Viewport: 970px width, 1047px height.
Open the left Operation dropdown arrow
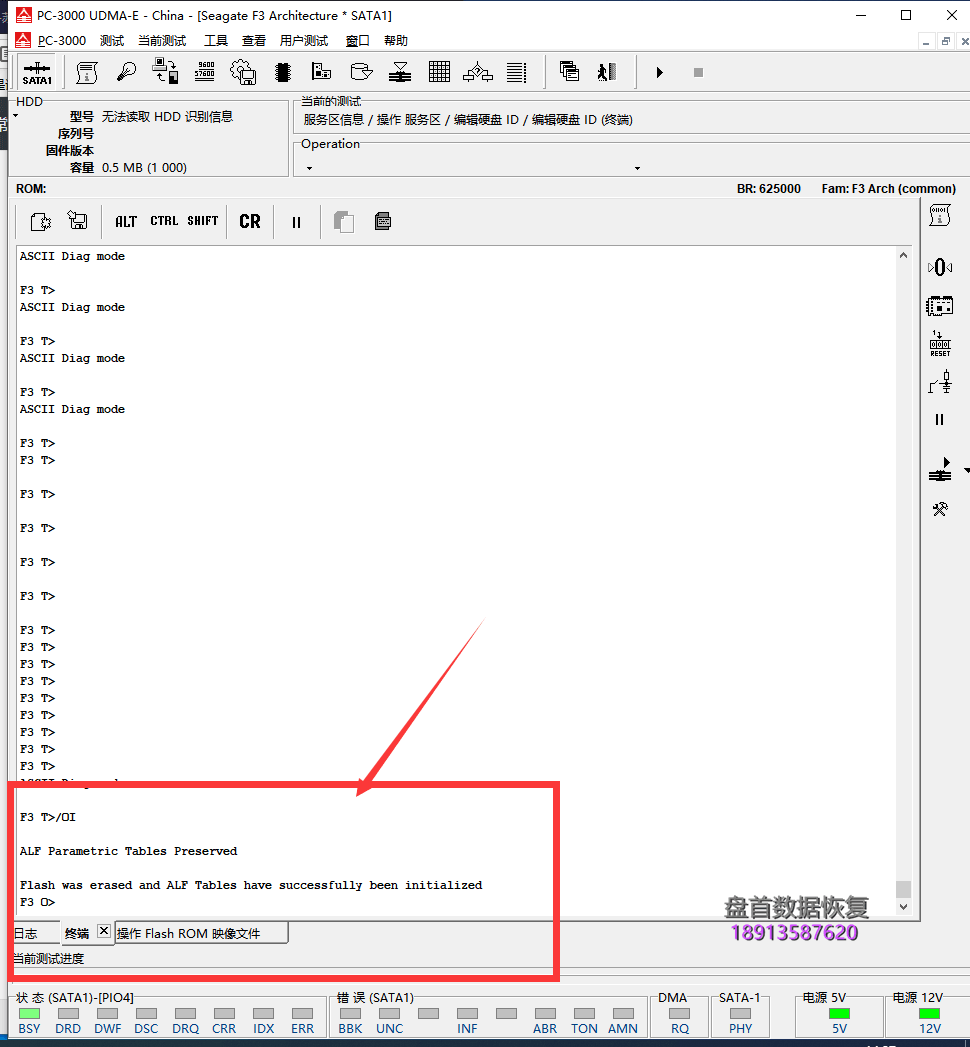click(310, 168)
